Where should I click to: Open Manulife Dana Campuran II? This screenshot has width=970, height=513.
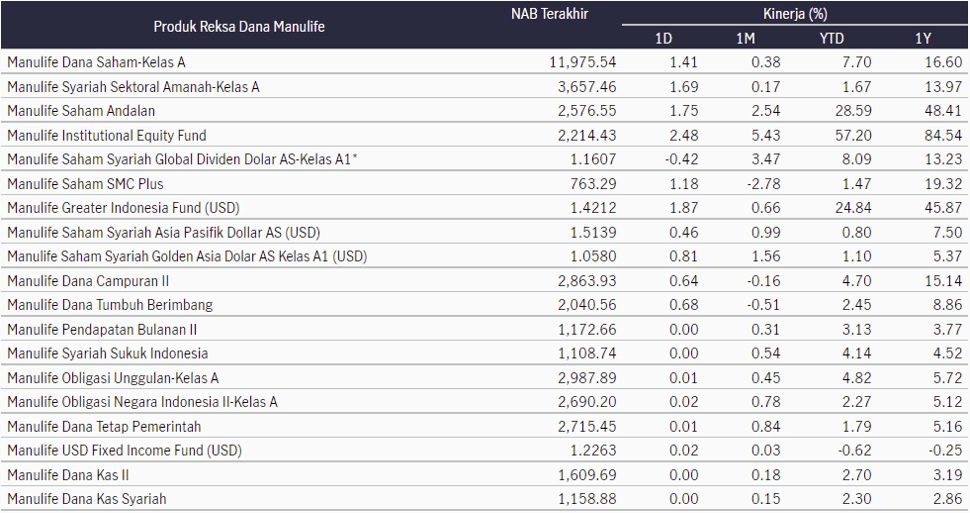point(88,281)
